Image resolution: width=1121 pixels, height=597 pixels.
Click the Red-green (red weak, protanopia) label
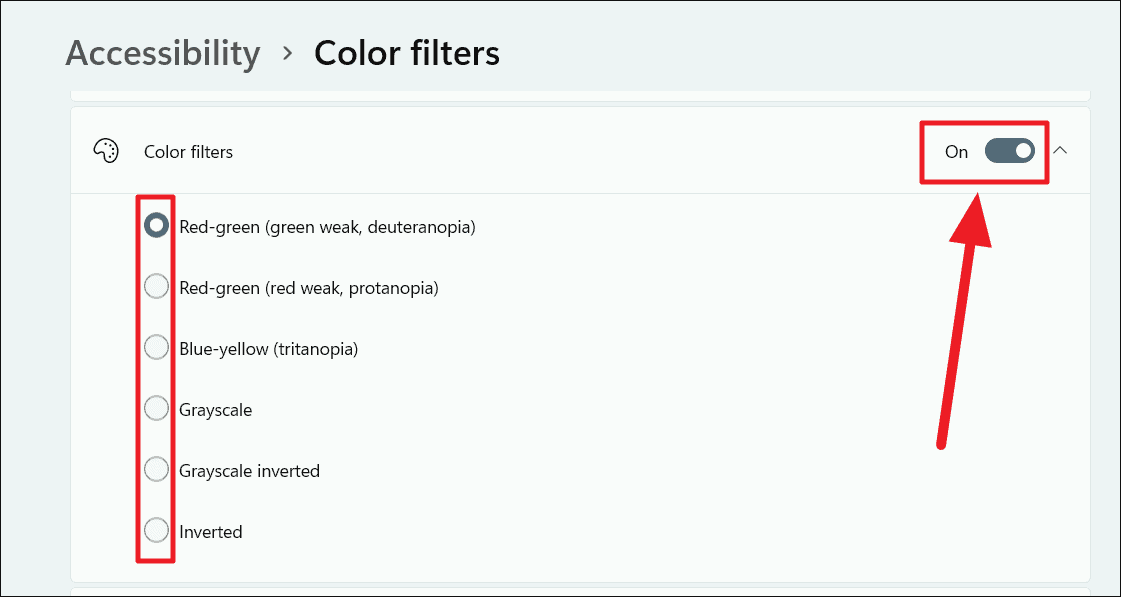(310, 287)
